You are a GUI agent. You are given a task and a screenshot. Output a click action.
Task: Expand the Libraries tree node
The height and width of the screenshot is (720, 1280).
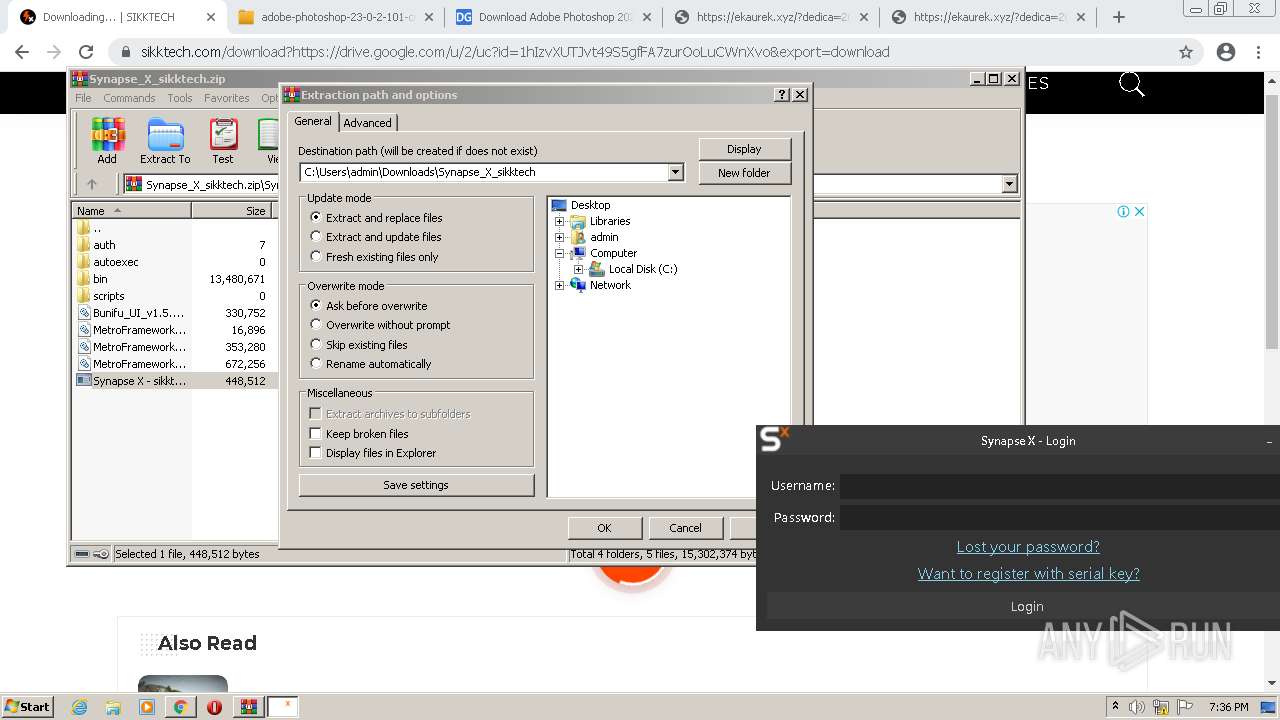[x=560, y=221]
